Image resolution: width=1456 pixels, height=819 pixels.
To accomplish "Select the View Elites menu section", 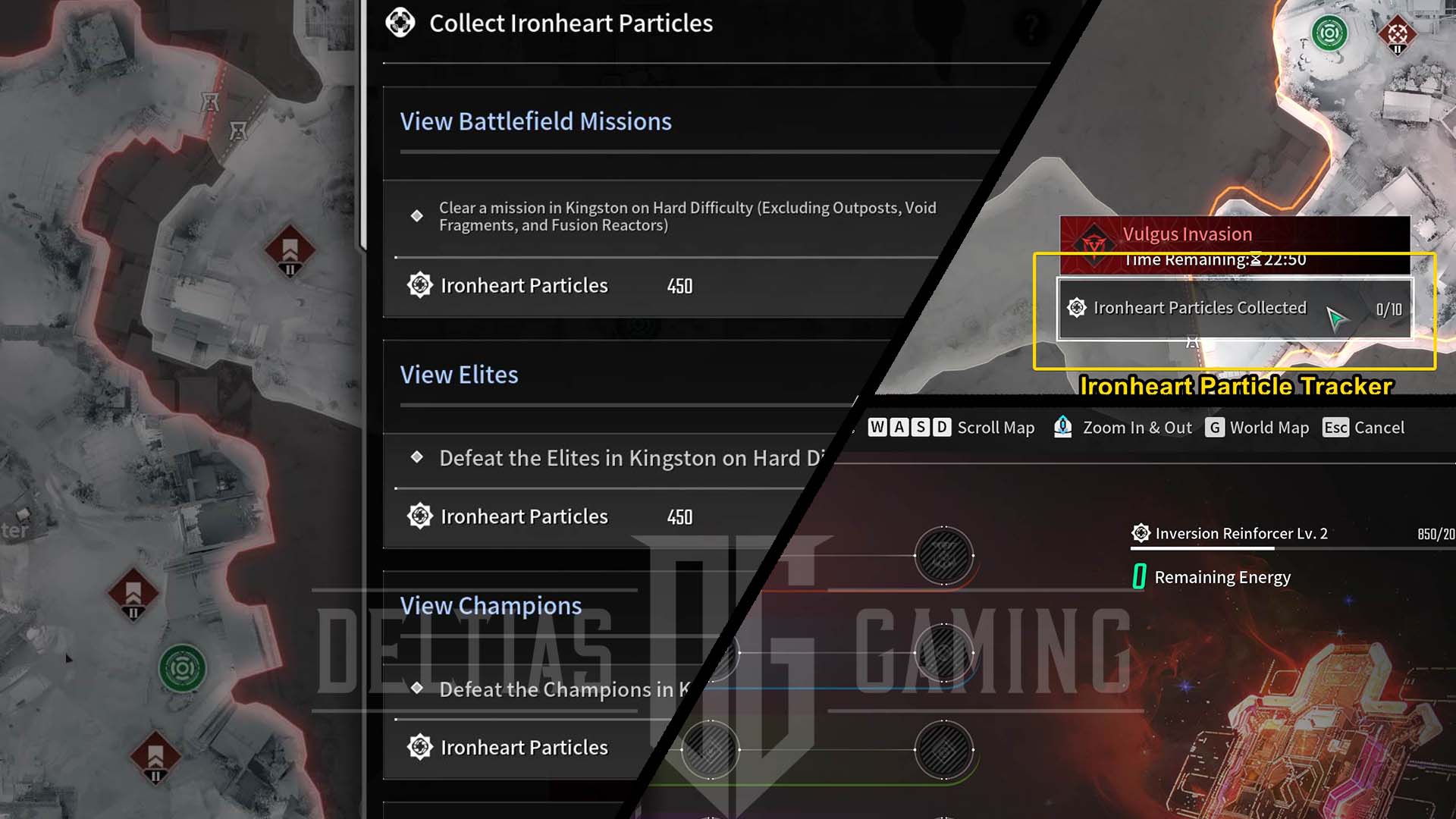I will 459,374.
